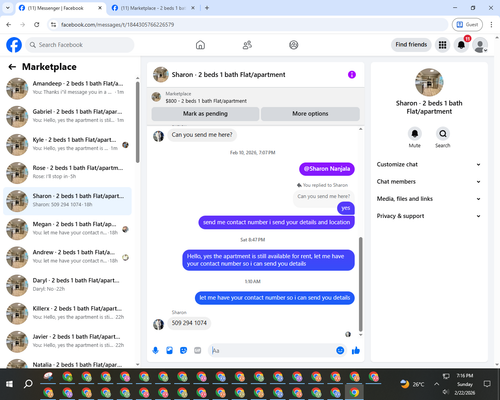Open the Chrome three-dot menu
Screen dimensions: 500x400
coord(491,25)
